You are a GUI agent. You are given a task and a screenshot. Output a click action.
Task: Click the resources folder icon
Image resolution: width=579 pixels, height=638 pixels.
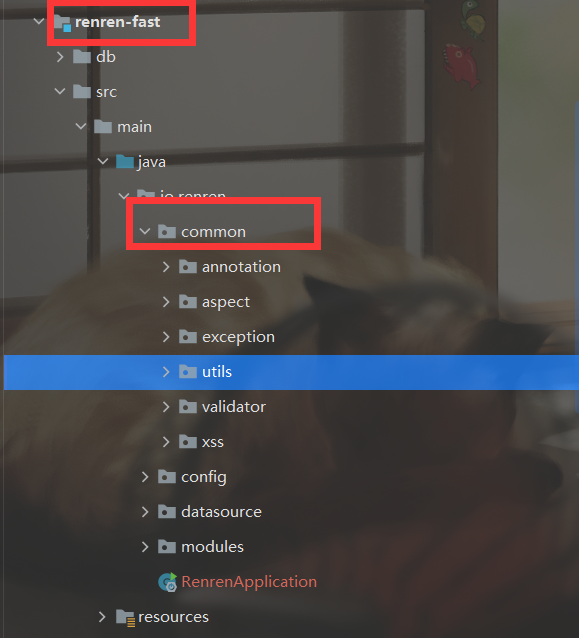[125, 617]
